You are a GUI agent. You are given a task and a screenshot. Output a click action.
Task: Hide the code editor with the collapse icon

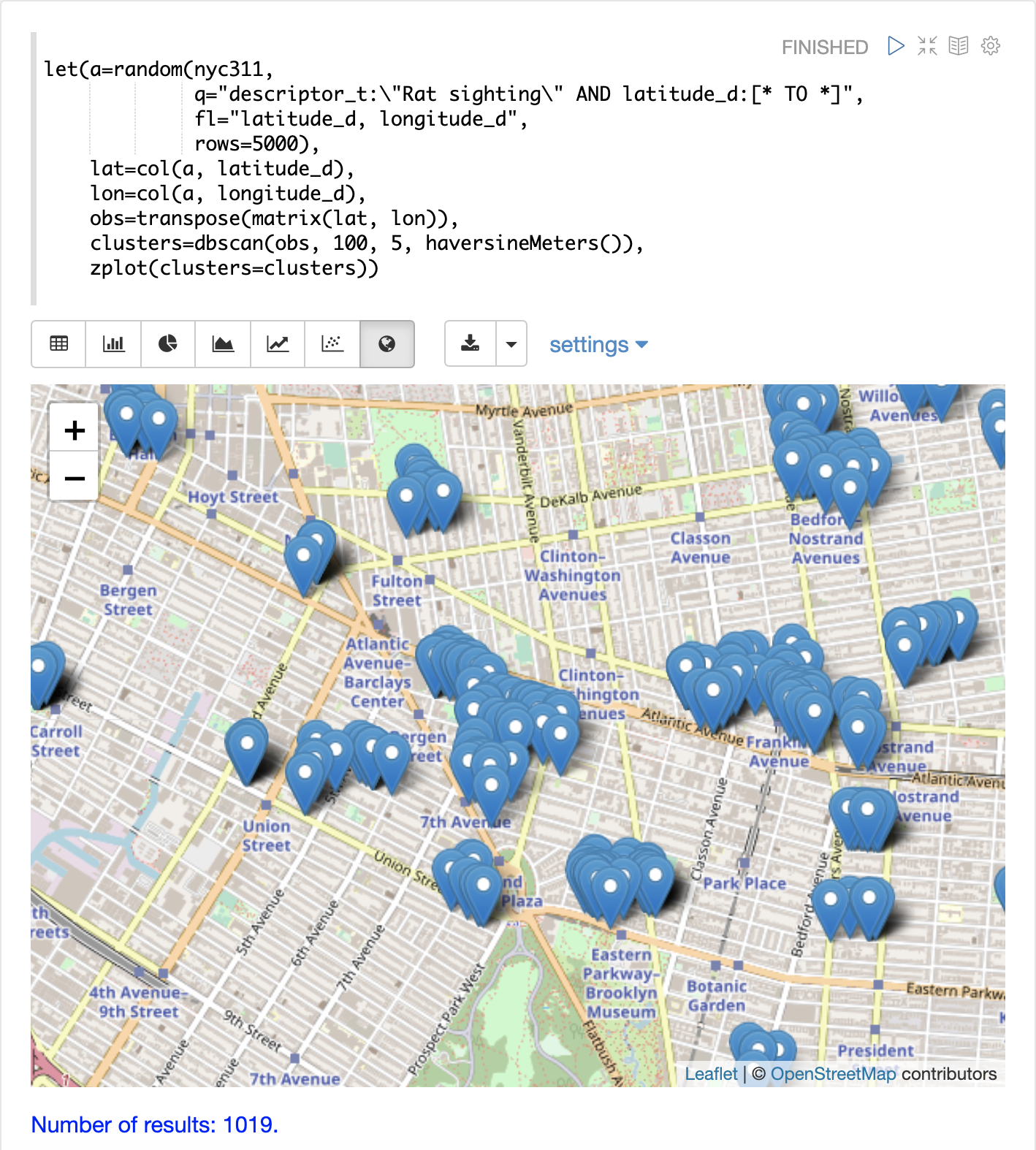pyautogui.click(x=927, y=46)
